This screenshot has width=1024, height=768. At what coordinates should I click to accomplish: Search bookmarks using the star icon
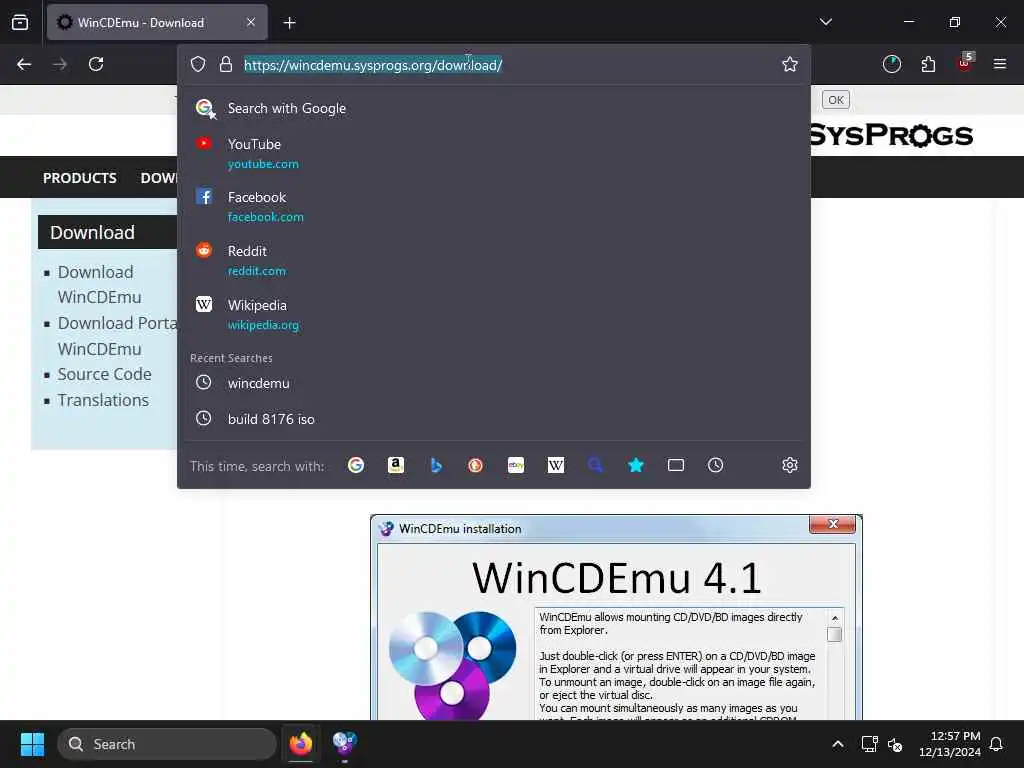pos(635,465)
